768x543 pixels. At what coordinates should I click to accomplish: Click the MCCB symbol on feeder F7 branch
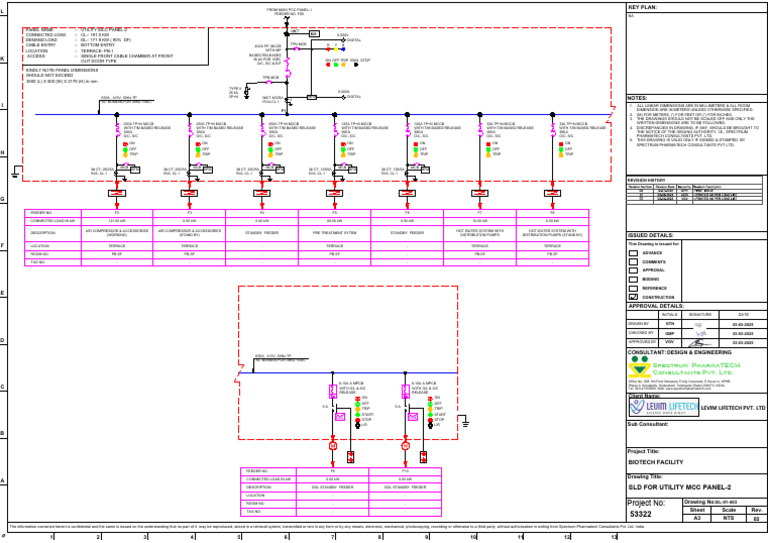pyautogui.click(x=480, y=130)
